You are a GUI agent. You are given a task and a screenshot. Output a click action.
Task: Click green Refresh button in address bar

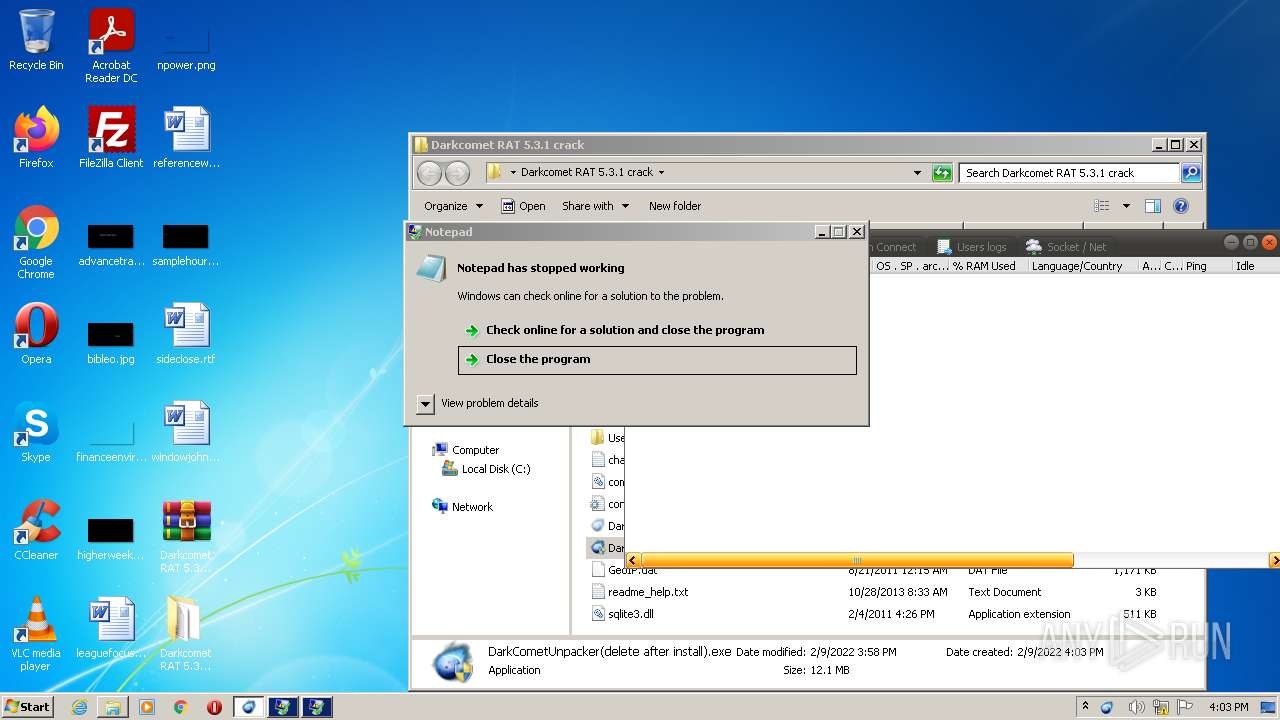tap(942, 173)
